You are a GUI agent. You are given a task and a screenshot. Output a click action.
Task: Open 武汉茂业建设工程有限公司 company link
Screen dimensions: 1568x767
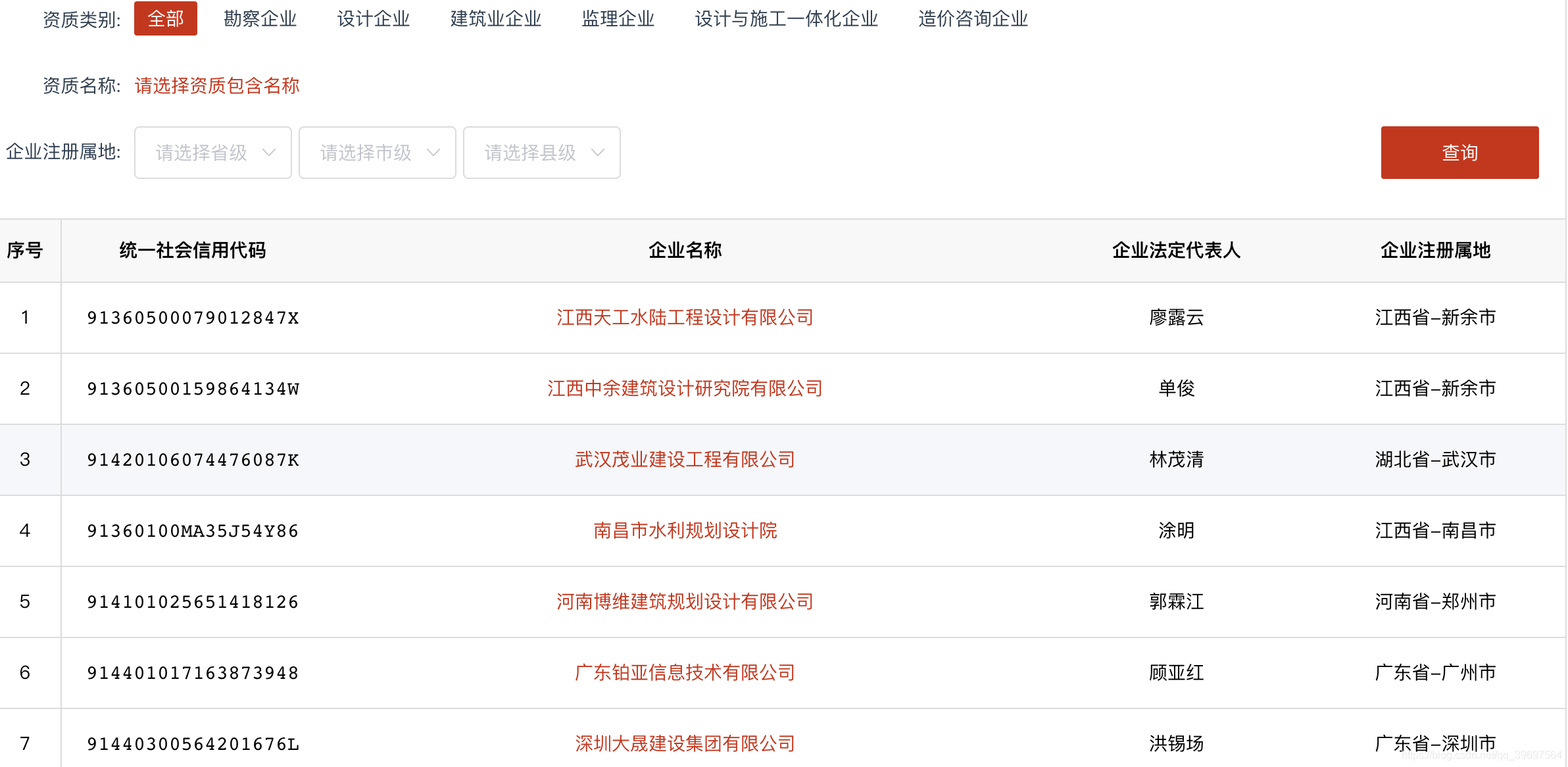coord(685,460)
